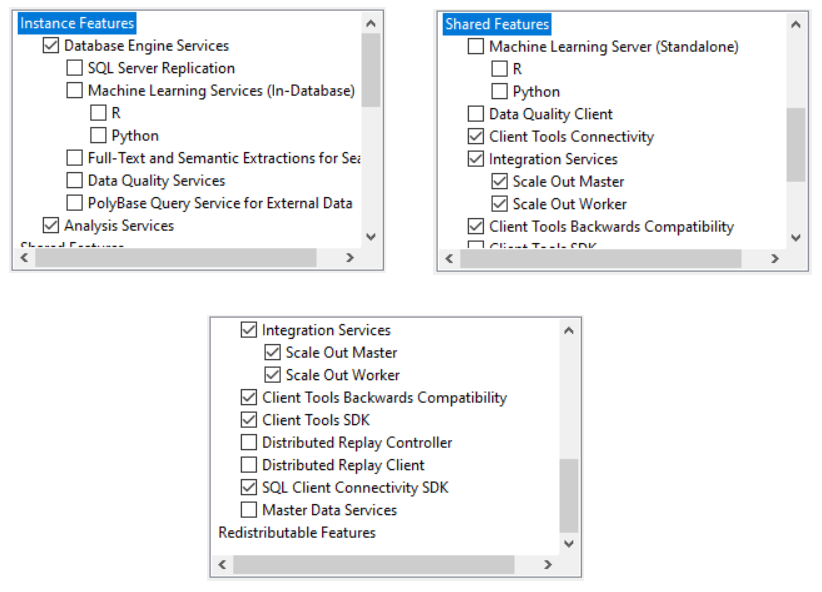This screenshot has width=822, height=592.
Task: Click scroll-down arrow in Instance Features list
Action: pyautogui.click(x=371, y=237)
